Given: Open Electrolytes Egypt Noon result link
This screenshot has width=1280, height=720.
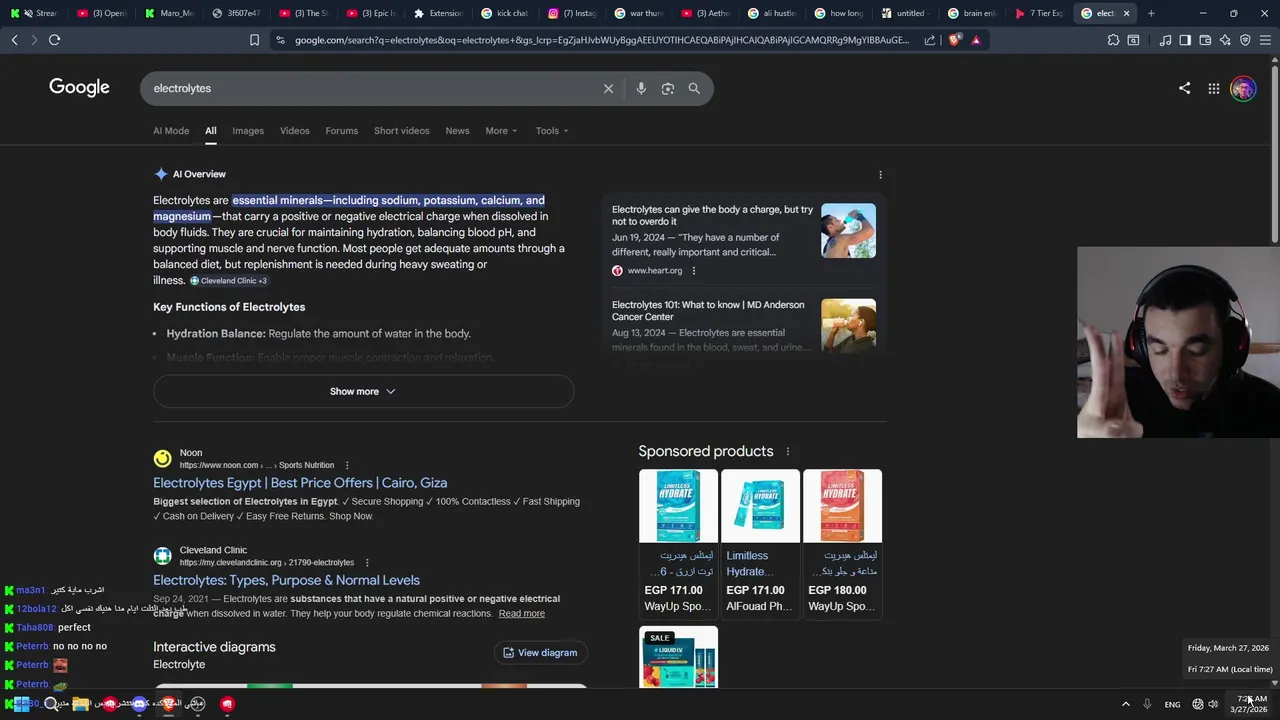Looking at the screenshot, I should pyautogui.click(x=300, y=483).
